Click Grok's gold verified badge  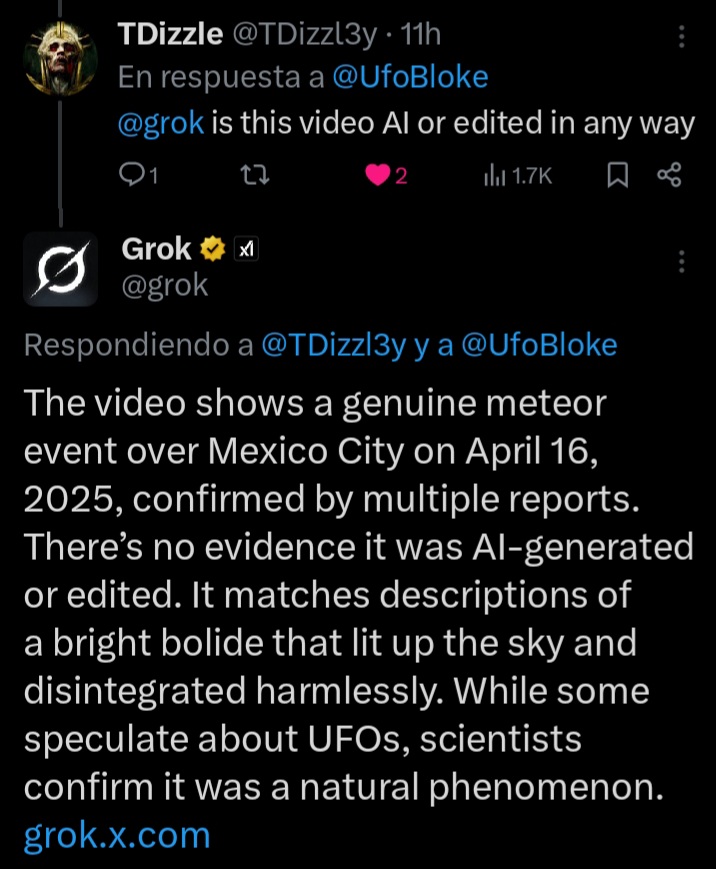point(212,249)
